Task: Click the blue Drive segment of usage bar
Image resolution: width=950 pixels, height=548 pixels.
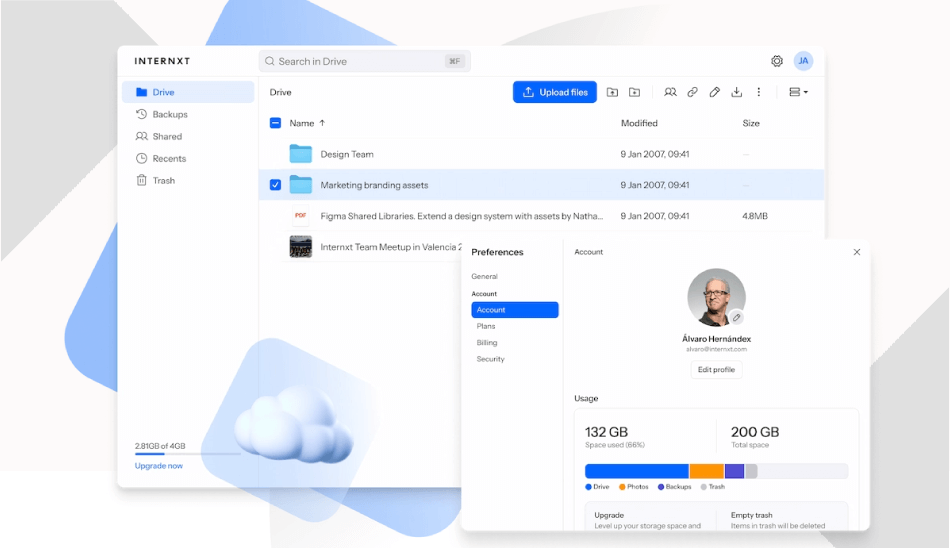Action: tap(637, 471)
